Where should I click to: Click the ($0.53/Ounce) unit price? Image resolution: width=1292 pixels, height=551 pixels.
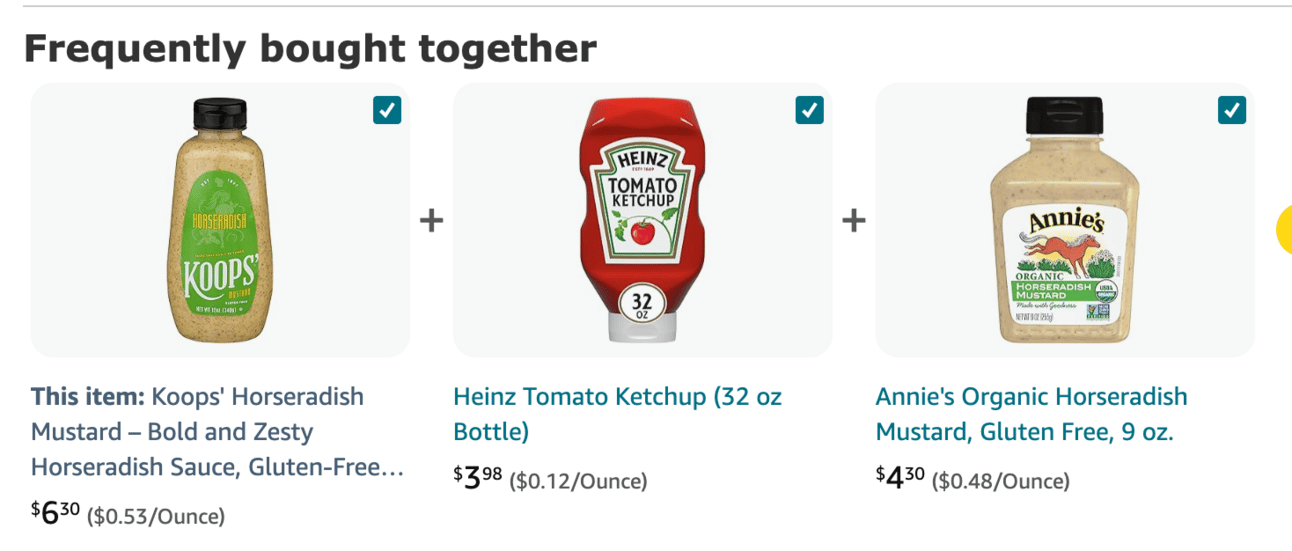[x=156, y=517]
